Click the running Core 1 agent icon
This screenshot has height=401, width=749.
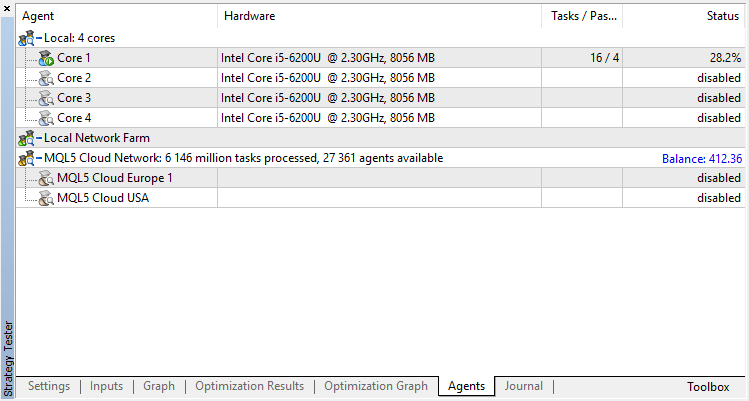pyautogui.click(x=46, y=58)
